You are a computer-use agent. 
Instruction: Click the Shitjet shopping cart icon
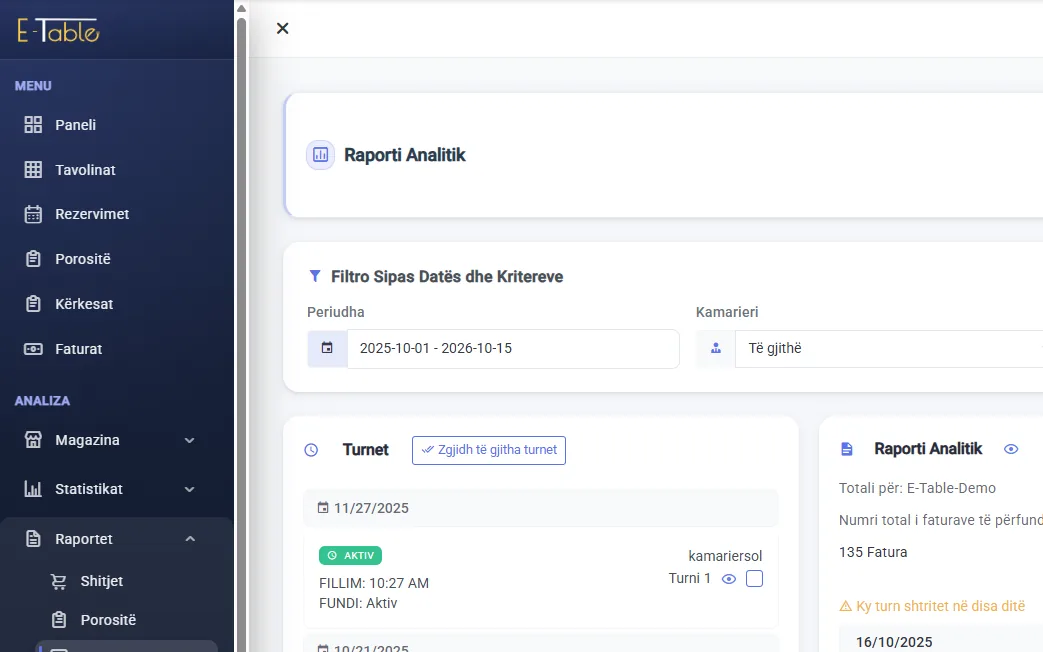tap(59, 581)
